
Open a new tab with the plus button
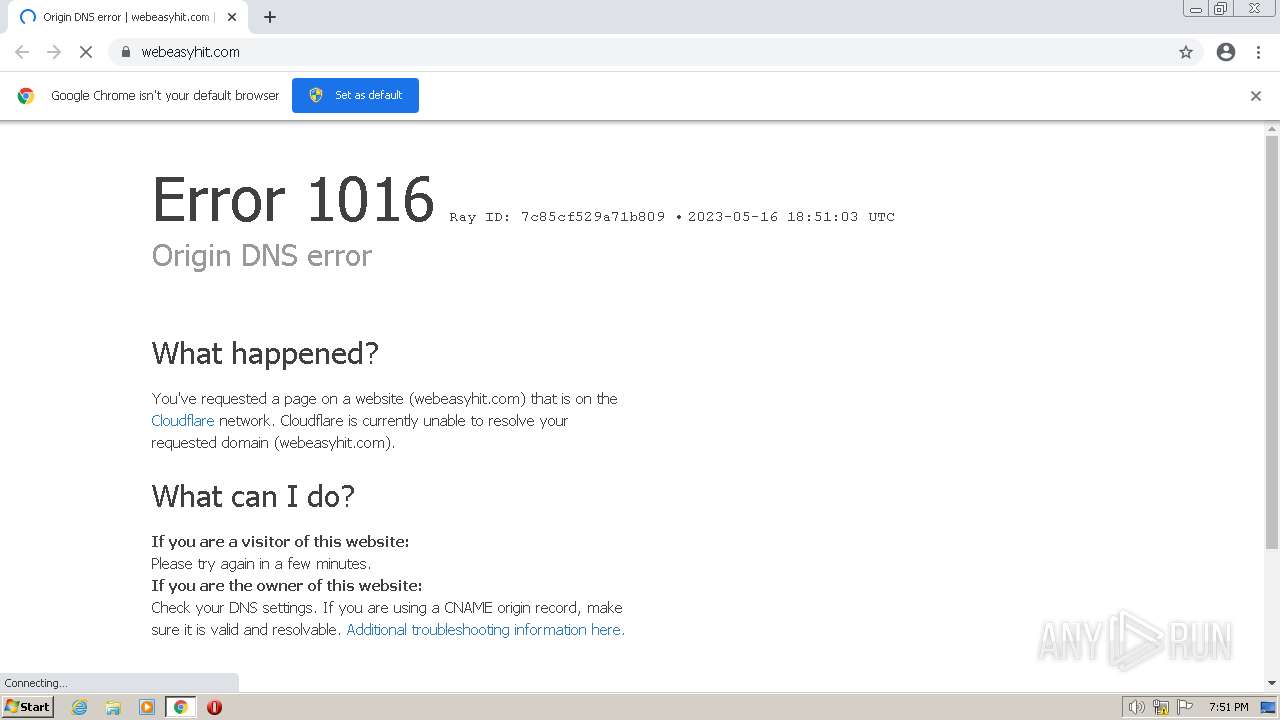point(270,17)
